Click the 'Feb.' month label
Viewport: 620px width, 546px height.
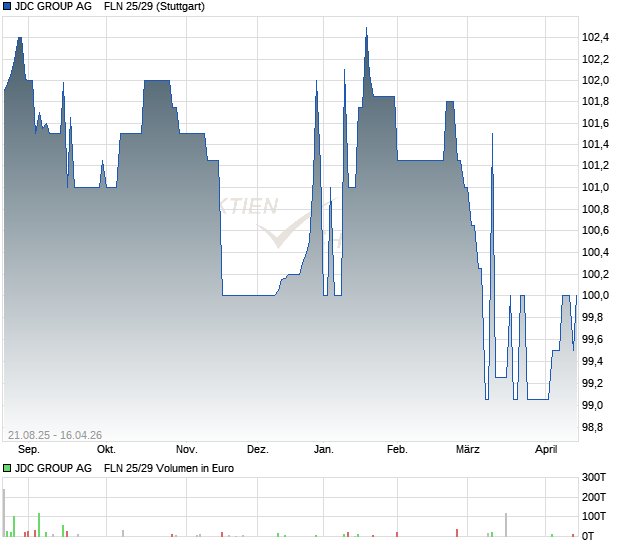(397, 450)
